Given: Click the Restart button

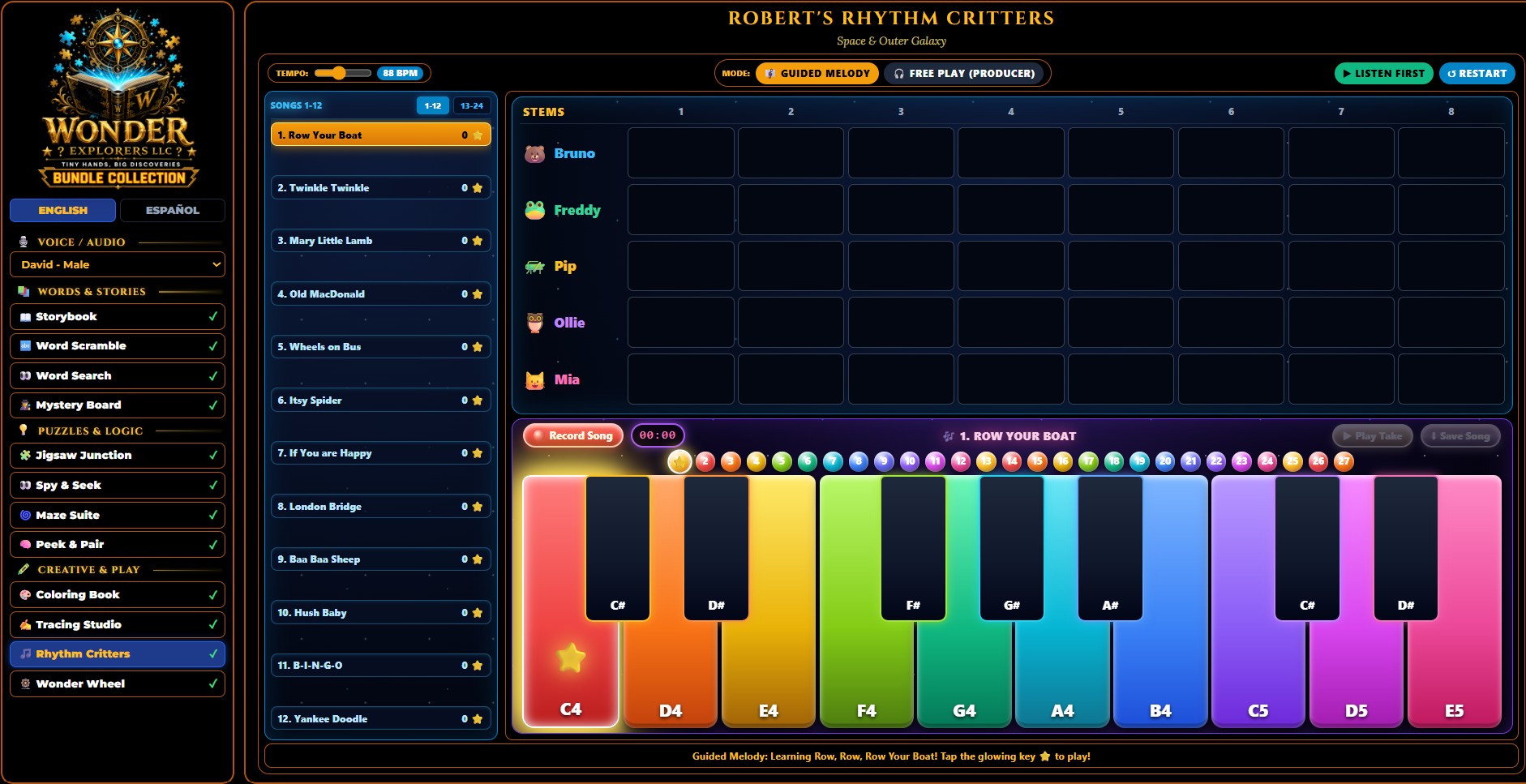Looking at the screenshot, I should (1477, 73).
